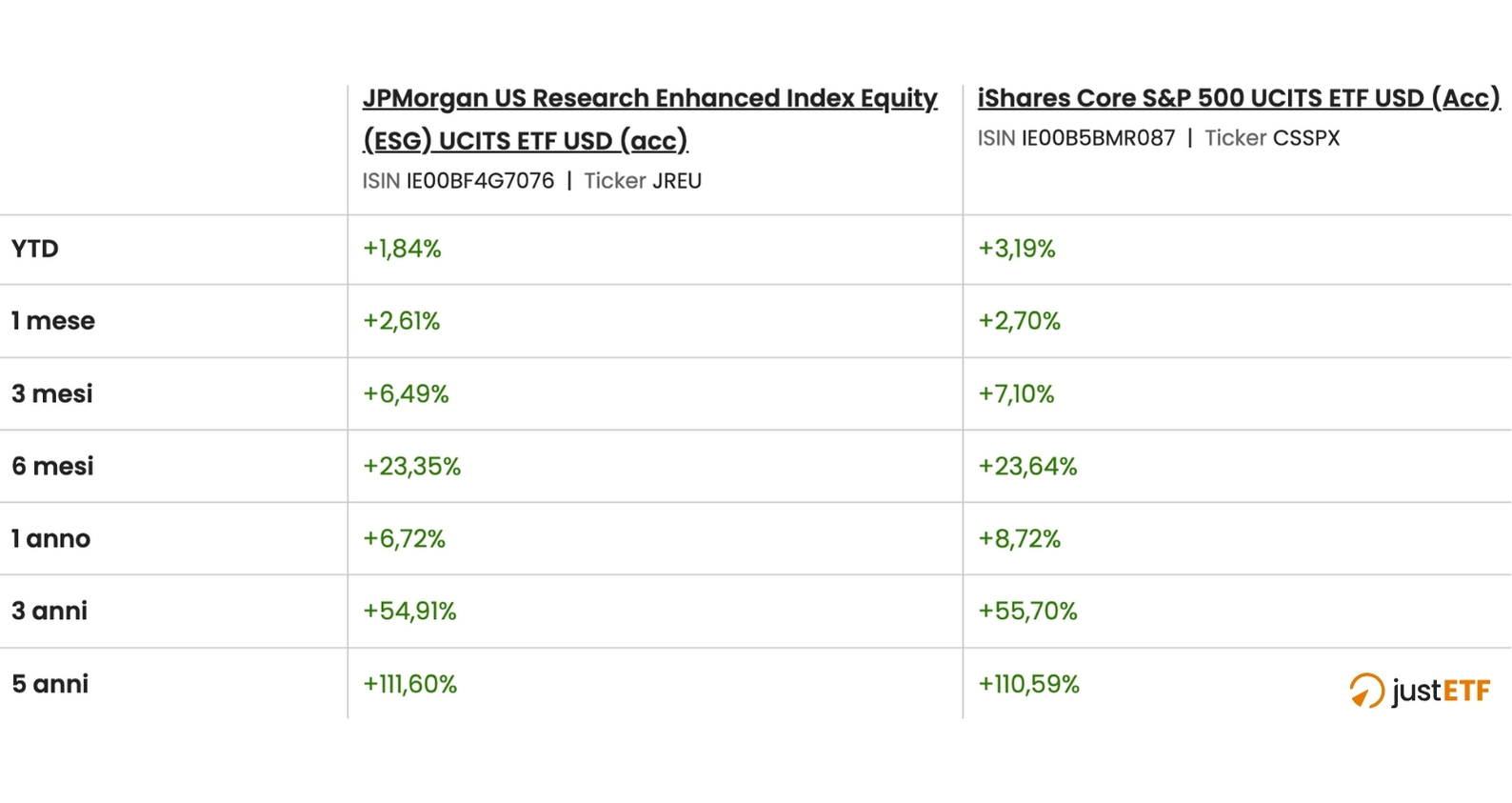The height and width of the screenshot is (803, 1512).
Task: Click the CSSPX ticker label
Action: pyautogui.click(x=1305, y=138)
